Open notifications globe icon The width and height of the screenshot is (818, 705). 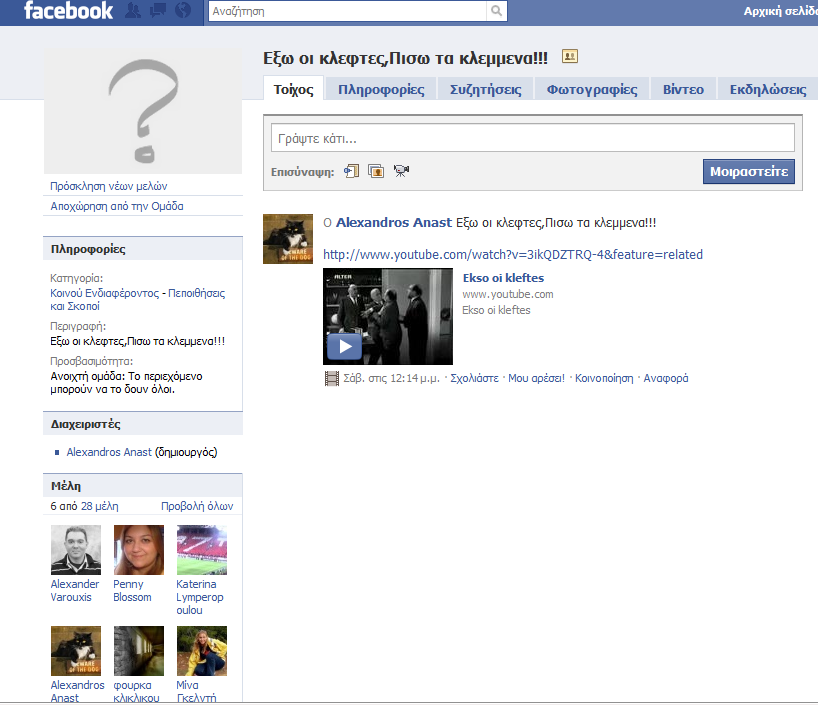183,10
